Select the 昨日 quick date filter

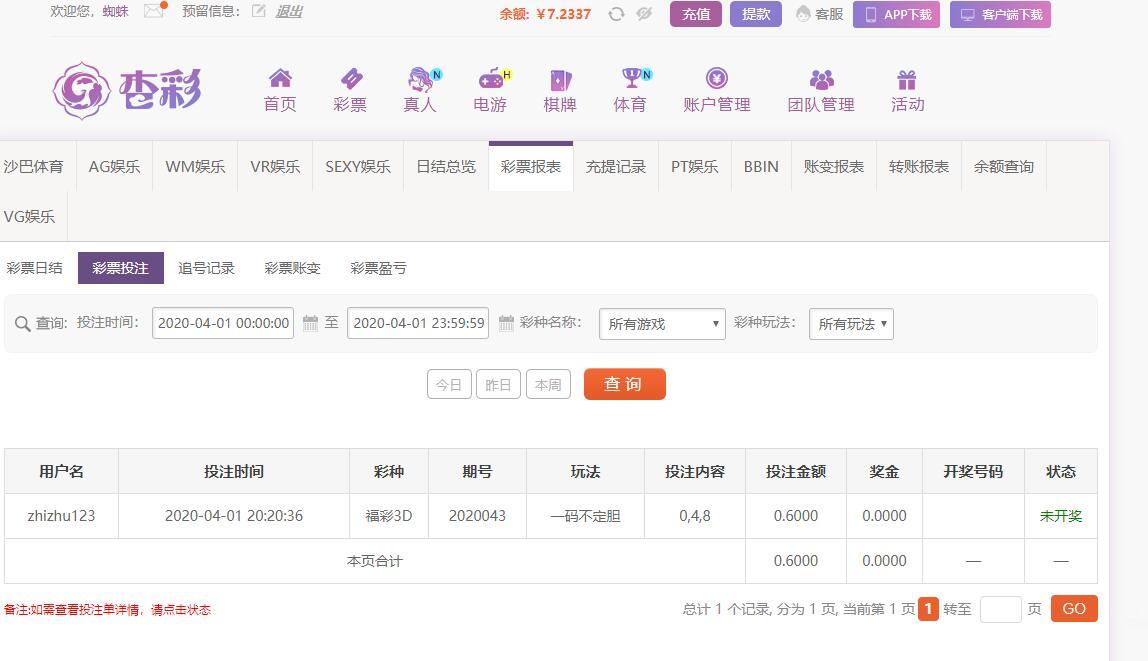[497, 385]
